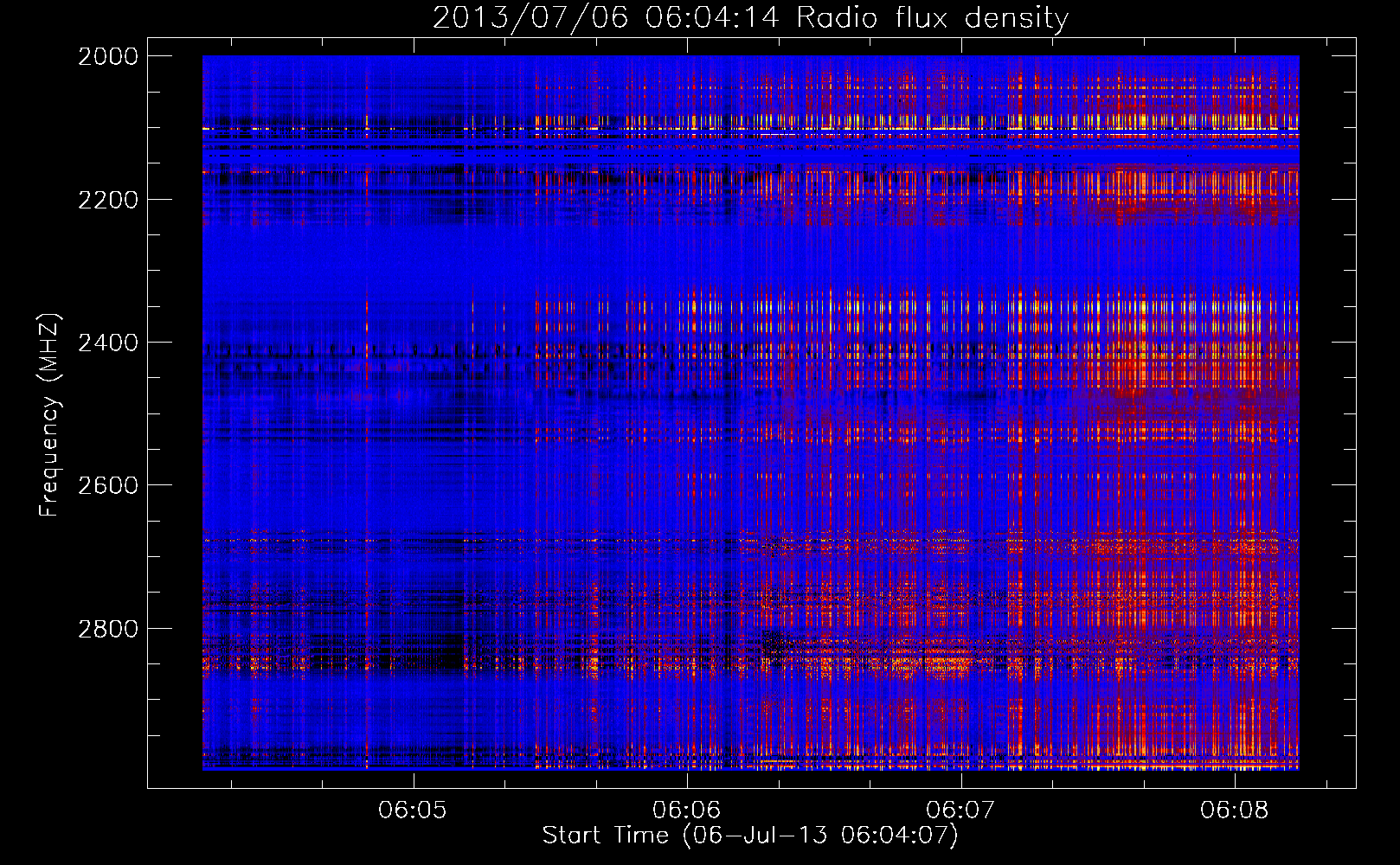The image size is (1400, 865).
Task: Click the 06:08 time tick label
Action: [1234, 810]
